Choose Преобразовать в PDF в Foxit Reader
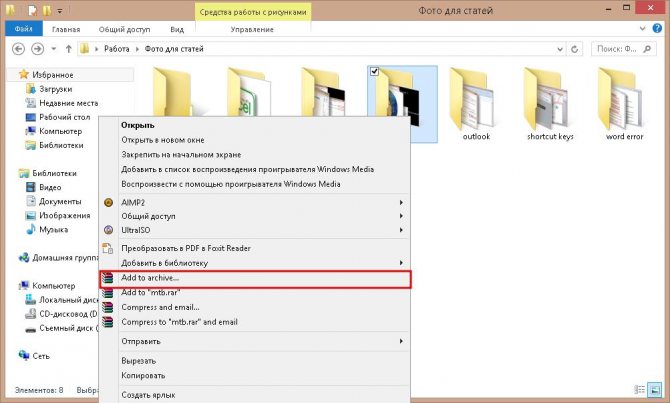 [185, 248]
